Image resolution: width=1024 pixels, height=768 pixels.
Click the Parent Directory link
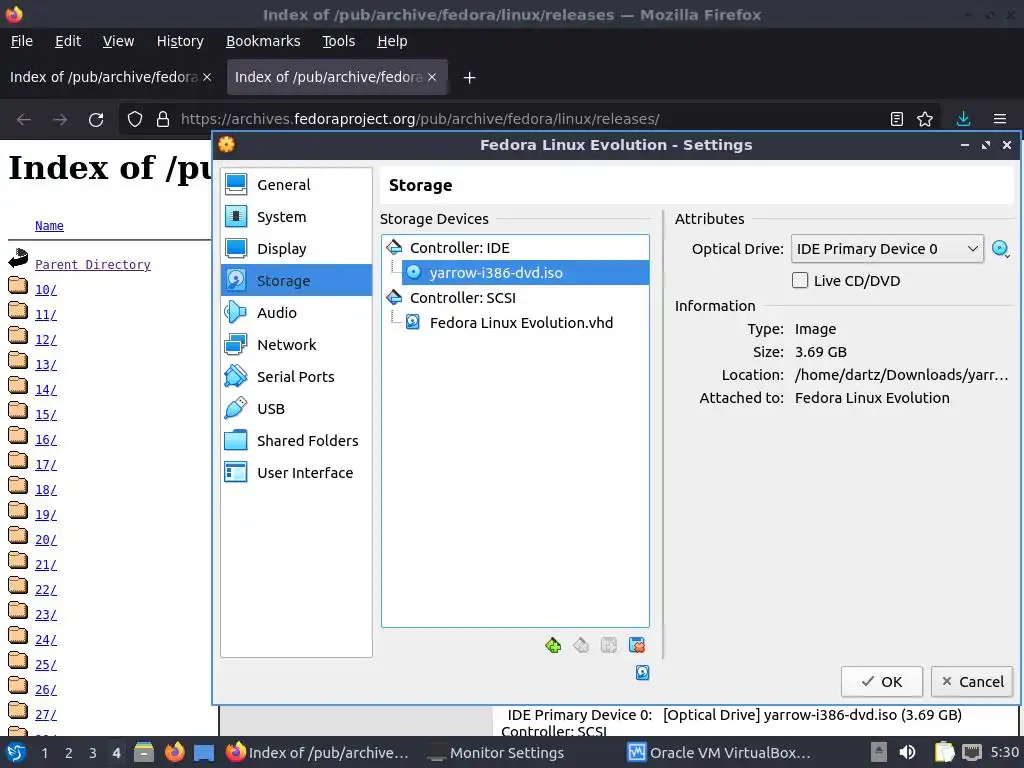93,264
